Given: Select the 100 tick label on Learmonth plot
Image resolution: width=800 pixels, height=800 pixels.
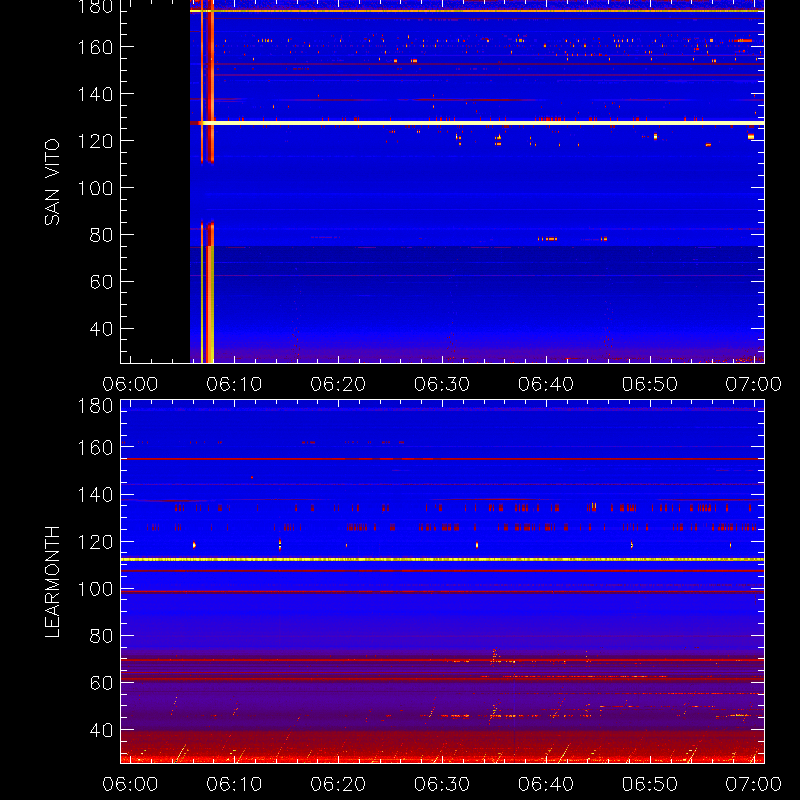Looking at the screenshot, I should tap(95, 589).
